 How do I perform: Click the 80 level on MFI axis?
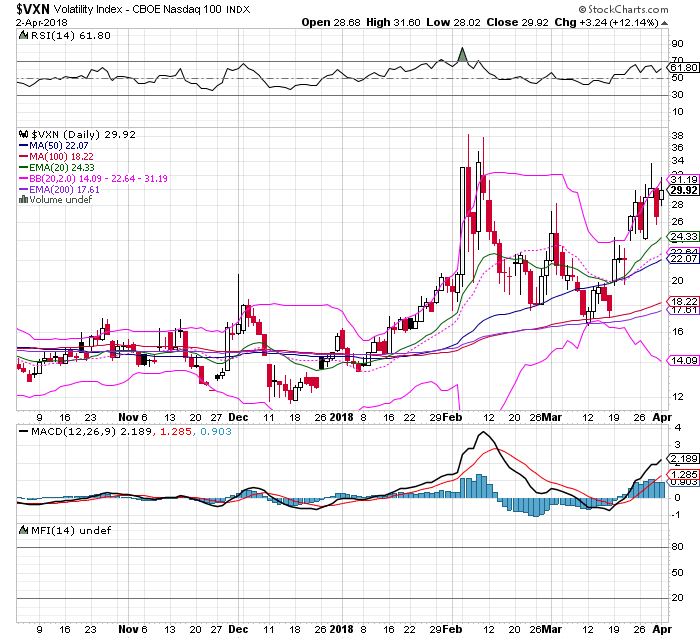tap(677, 547)
